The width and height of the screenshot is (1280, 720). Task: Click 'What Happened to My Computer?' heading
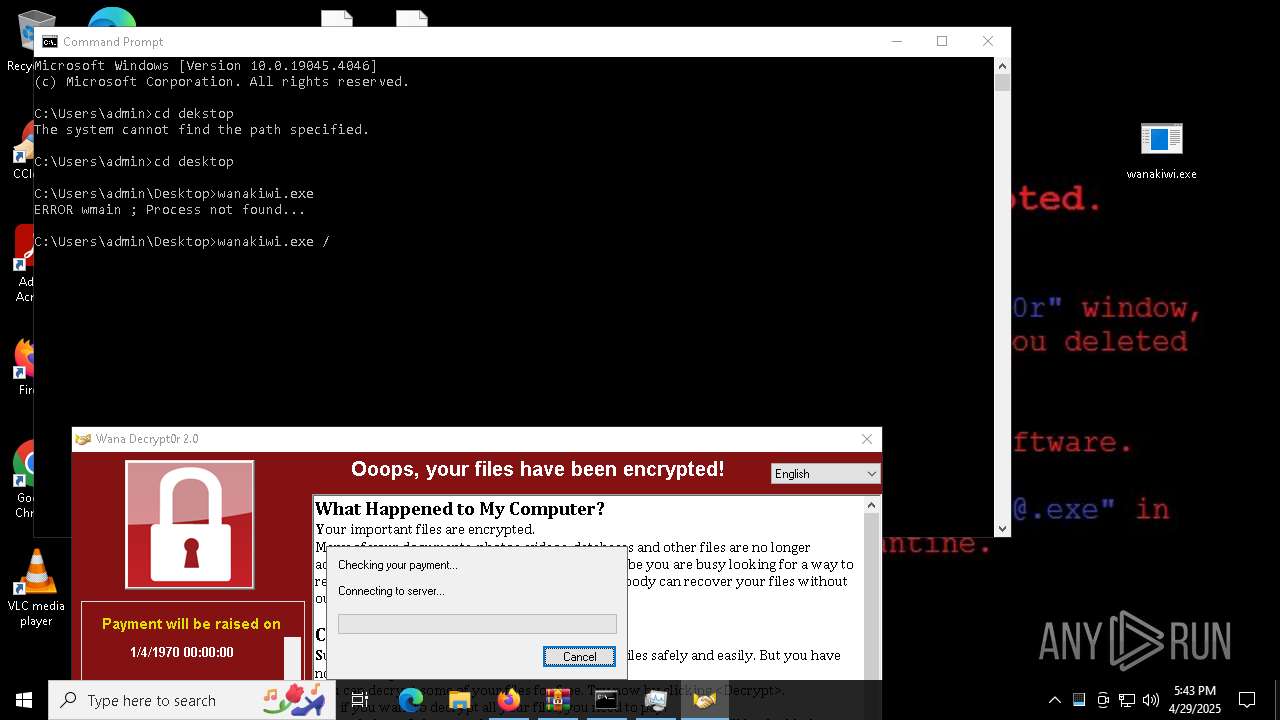pos(460,509)
